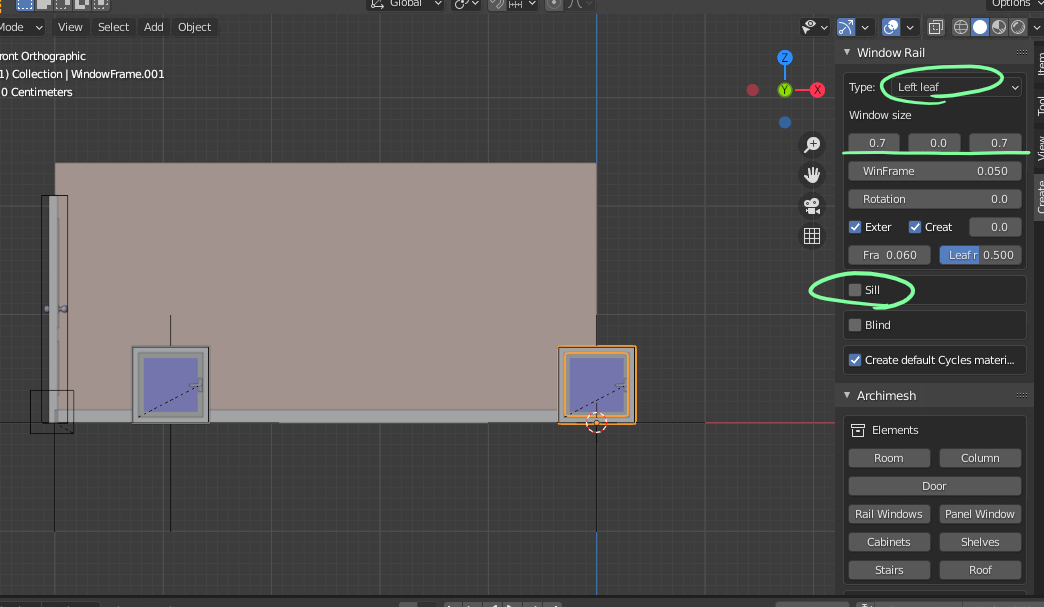1044x607 pixels.
Task: Click the transform orientation icon beside Global
Action: point(378,4)
